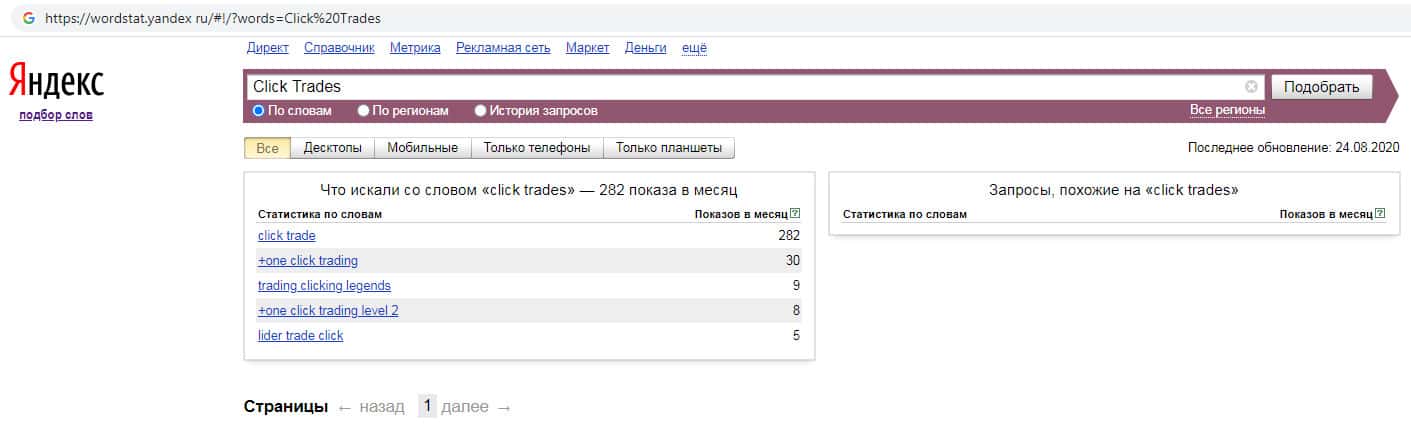The height and width of the screenshot is (443, 1411).
Task: Open the 'trading clicking legends' keyword link
Action: pos(324,286)
